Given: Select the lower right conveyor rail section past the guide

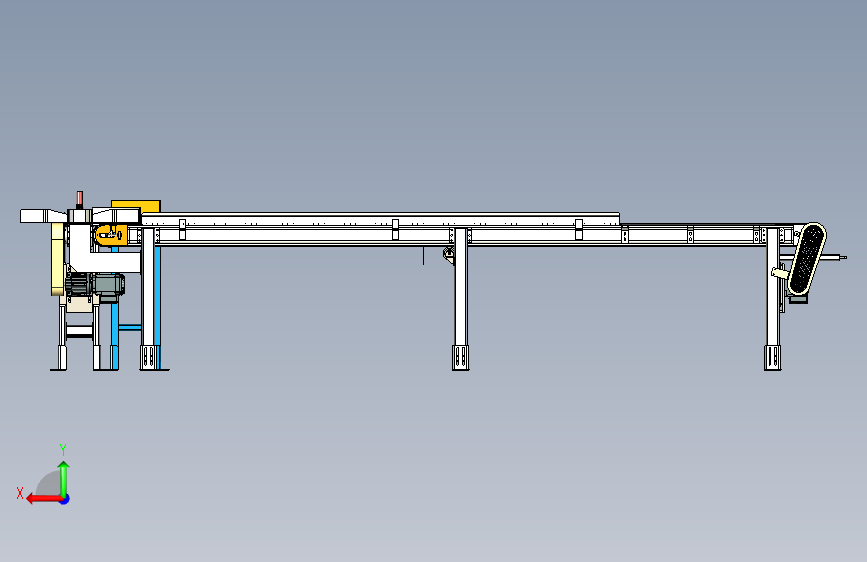Looking at the screenshot, I should 708,233.
